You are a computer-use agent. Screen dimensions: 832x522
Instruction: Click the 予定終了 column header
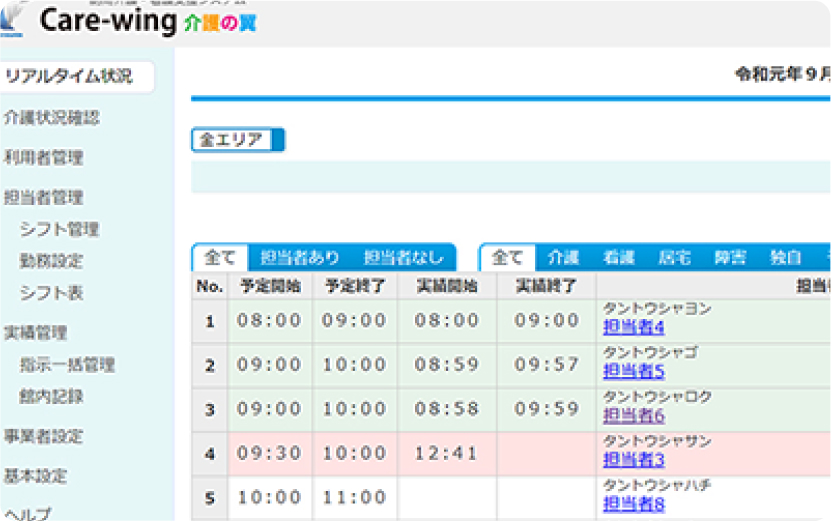pos(355,286)
